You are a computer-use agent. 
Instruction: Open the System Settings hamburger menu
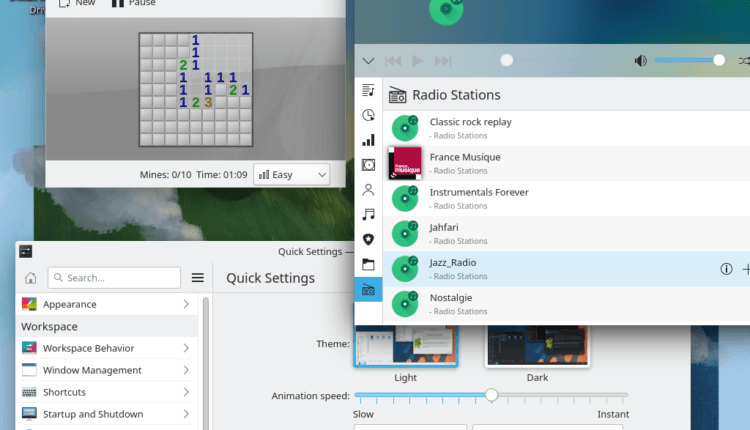[x=198, y=278]
